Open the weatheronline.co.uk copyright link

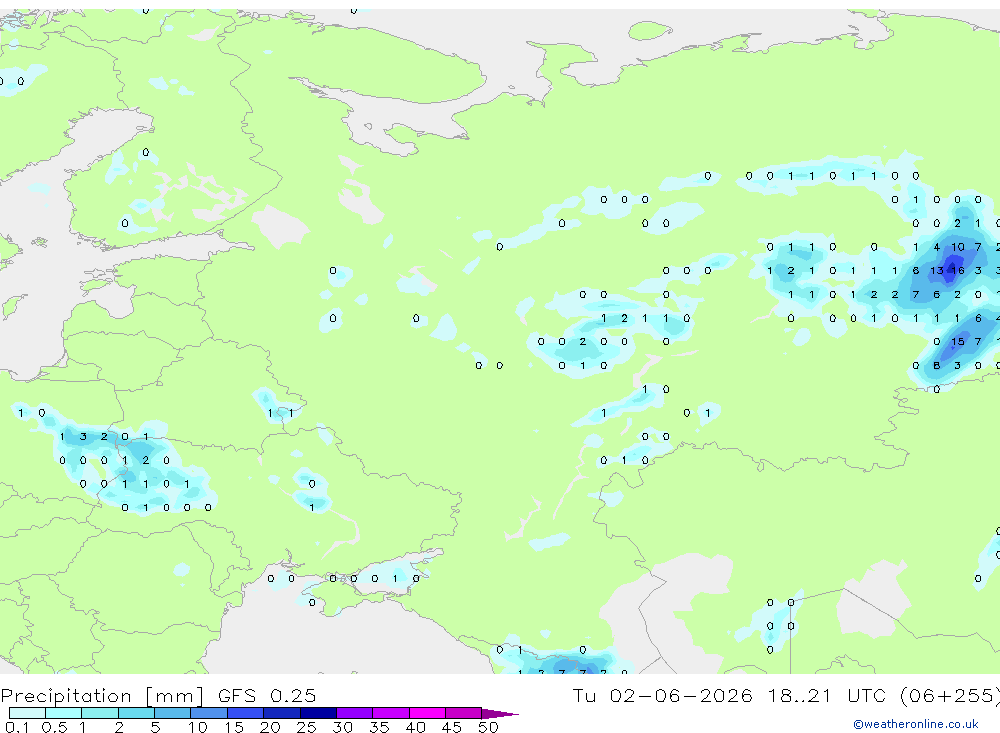click(x=916, y=724)
